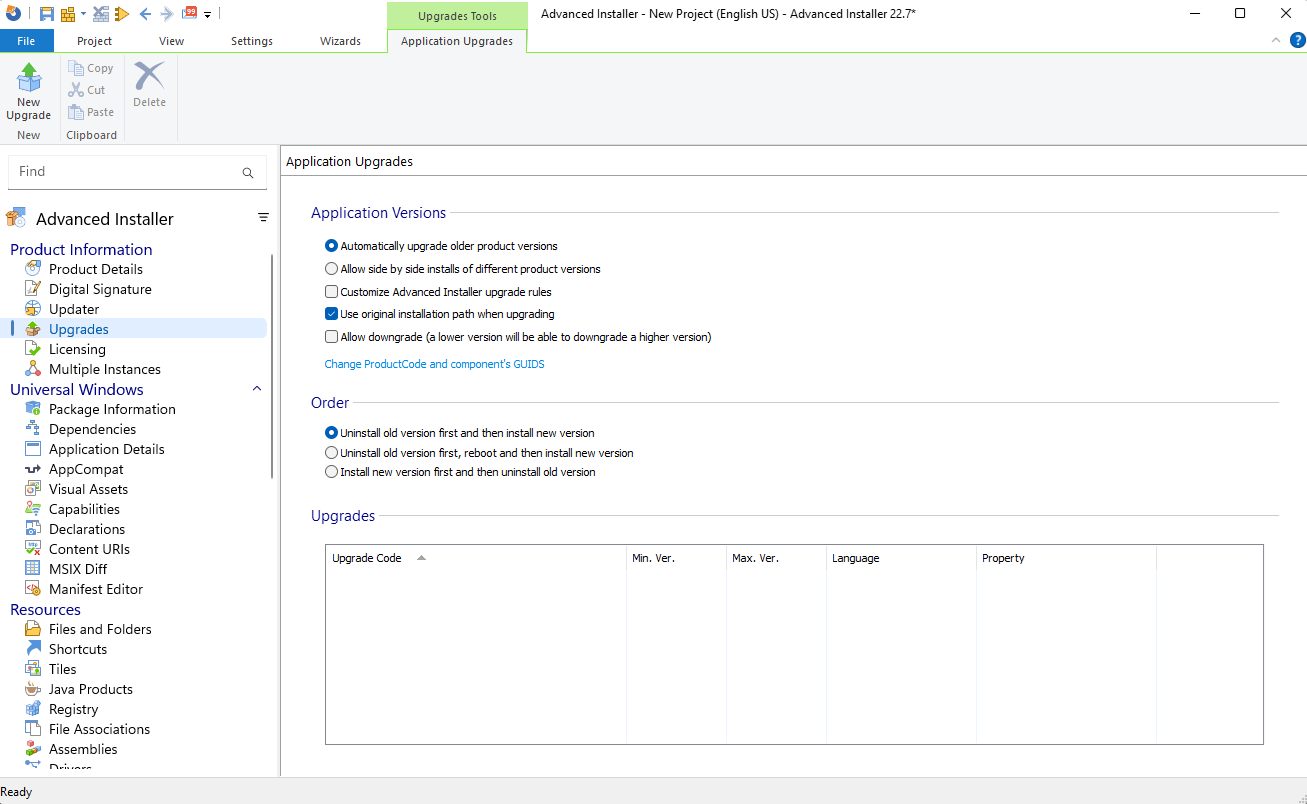Enable Customize Advanced Installer upgrade rules
The width and height of the screenshot is (1307, 804).
point(331,291)
